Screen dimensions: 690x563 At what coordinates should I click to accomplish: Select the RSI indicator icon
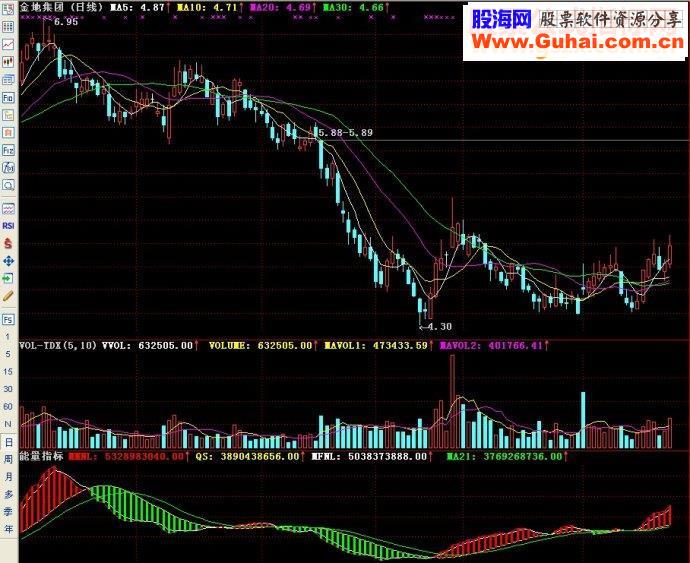tap(8, 226)
